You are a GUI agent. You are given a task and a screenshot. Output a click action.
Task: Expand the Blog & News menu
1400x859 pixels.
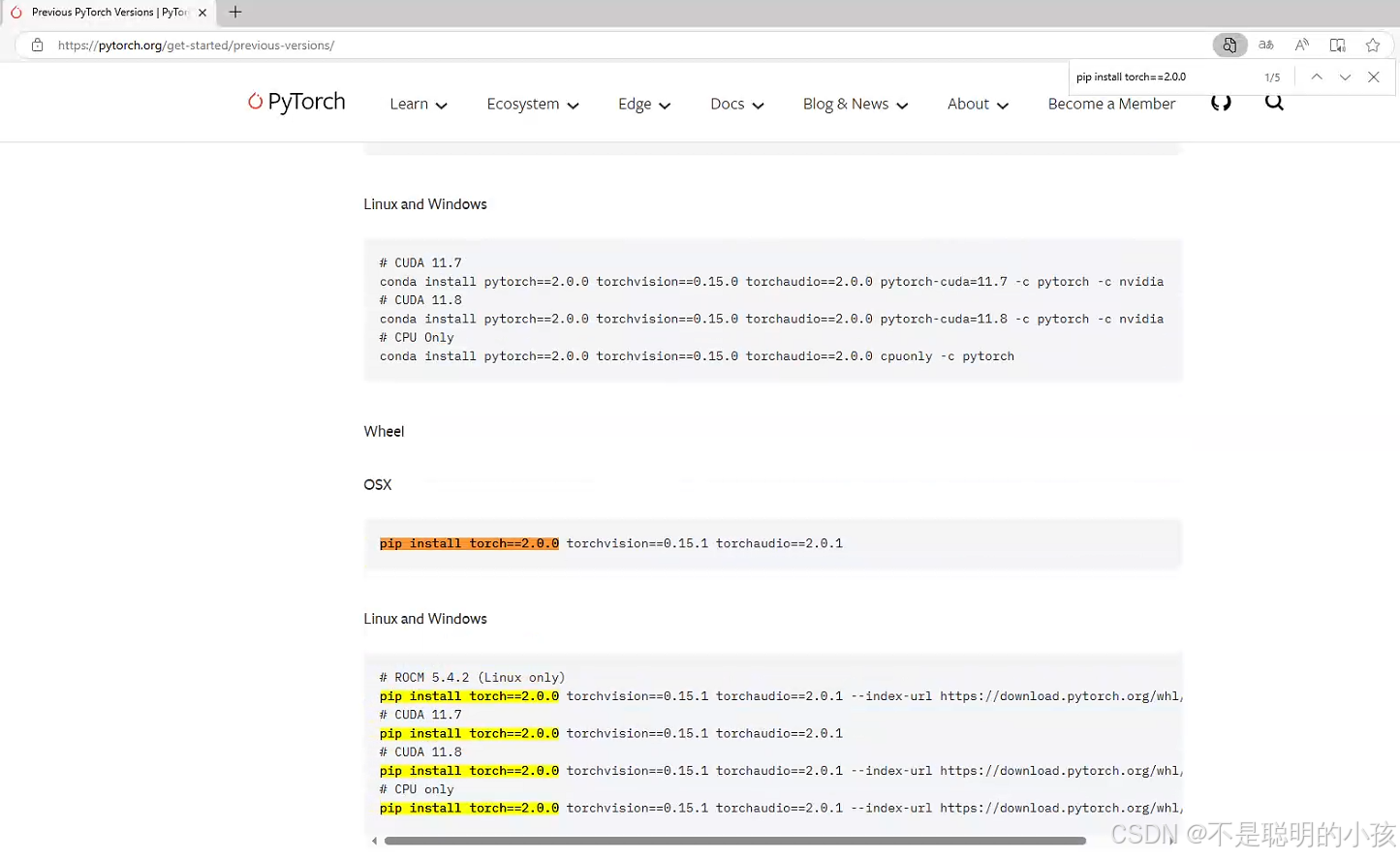point(856,105)
